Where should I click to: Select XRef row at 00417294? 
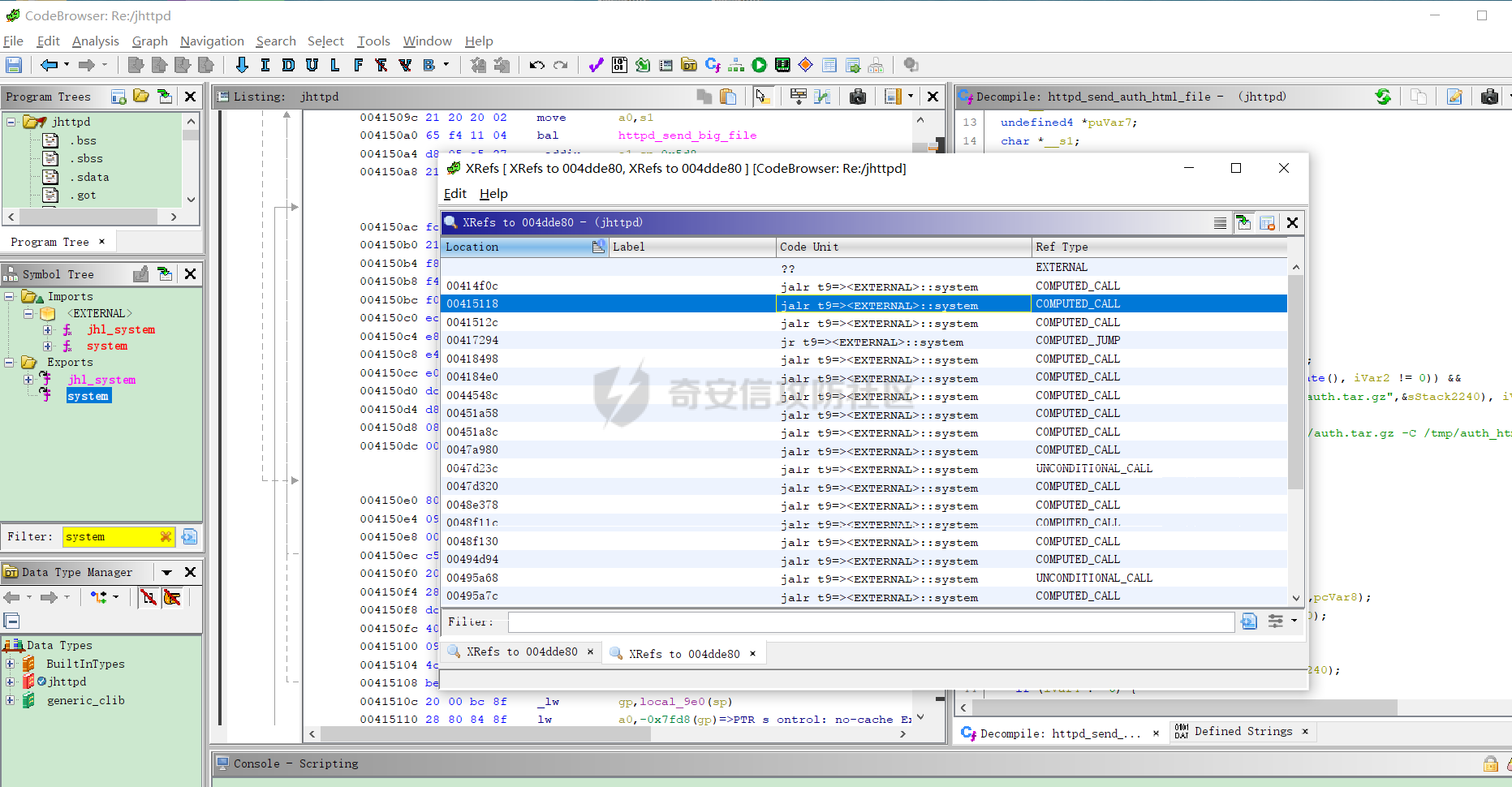tap(864, 340)
